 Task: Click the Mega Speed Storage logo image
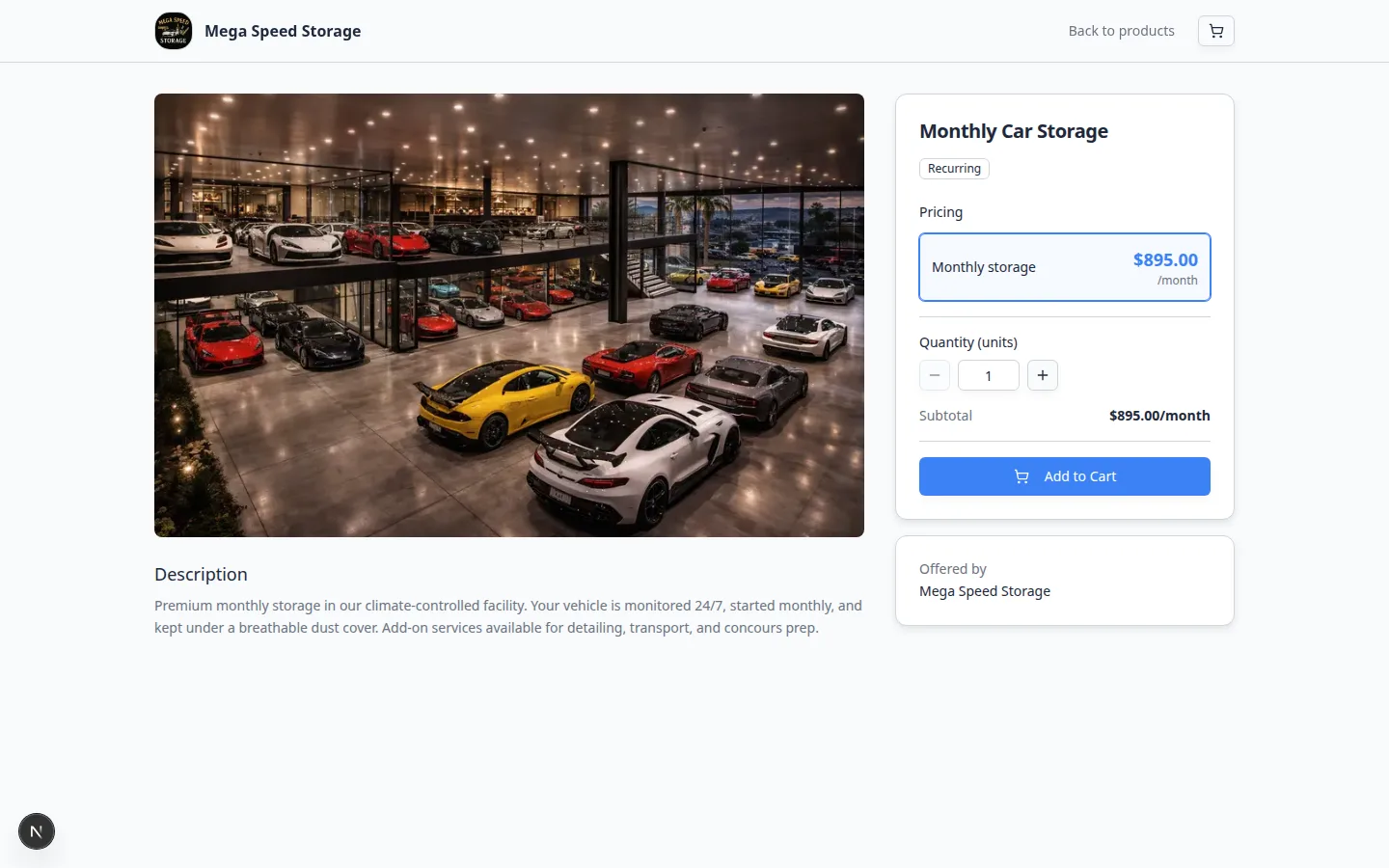(174, 31)
